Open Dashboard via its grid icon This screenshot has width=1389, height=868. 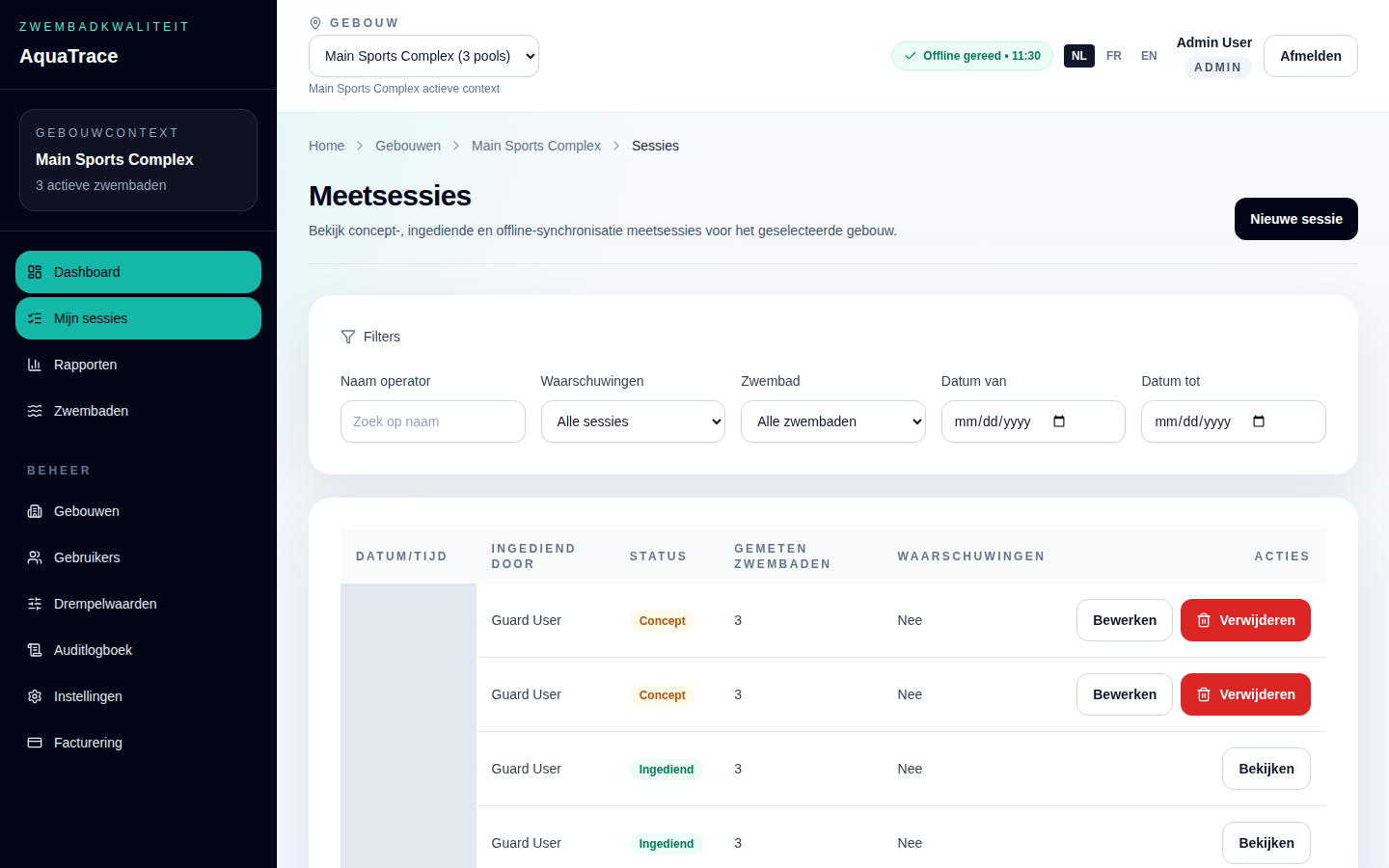click(x=35, y=272)
